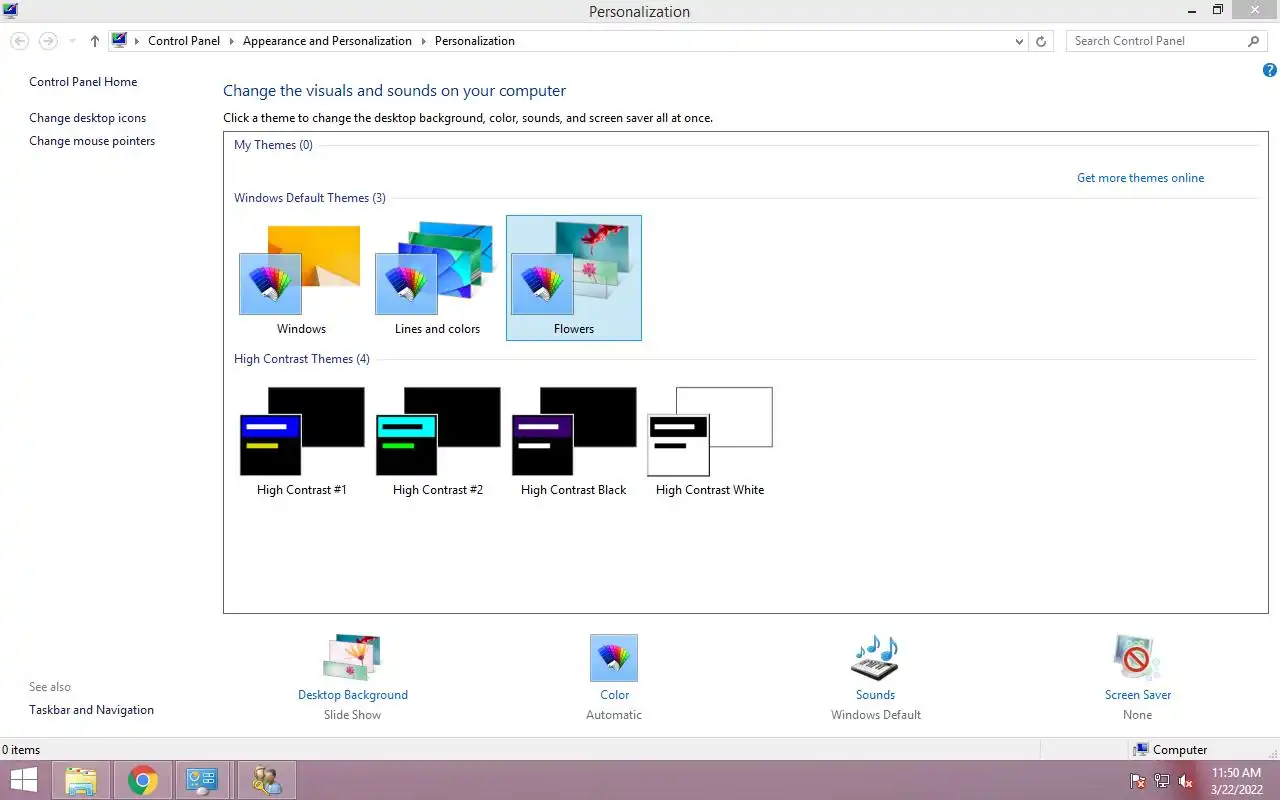Viewport: 1280px width, 800px height.
Task: Click High Contrast Themes (4) heading
Action: 302,359
